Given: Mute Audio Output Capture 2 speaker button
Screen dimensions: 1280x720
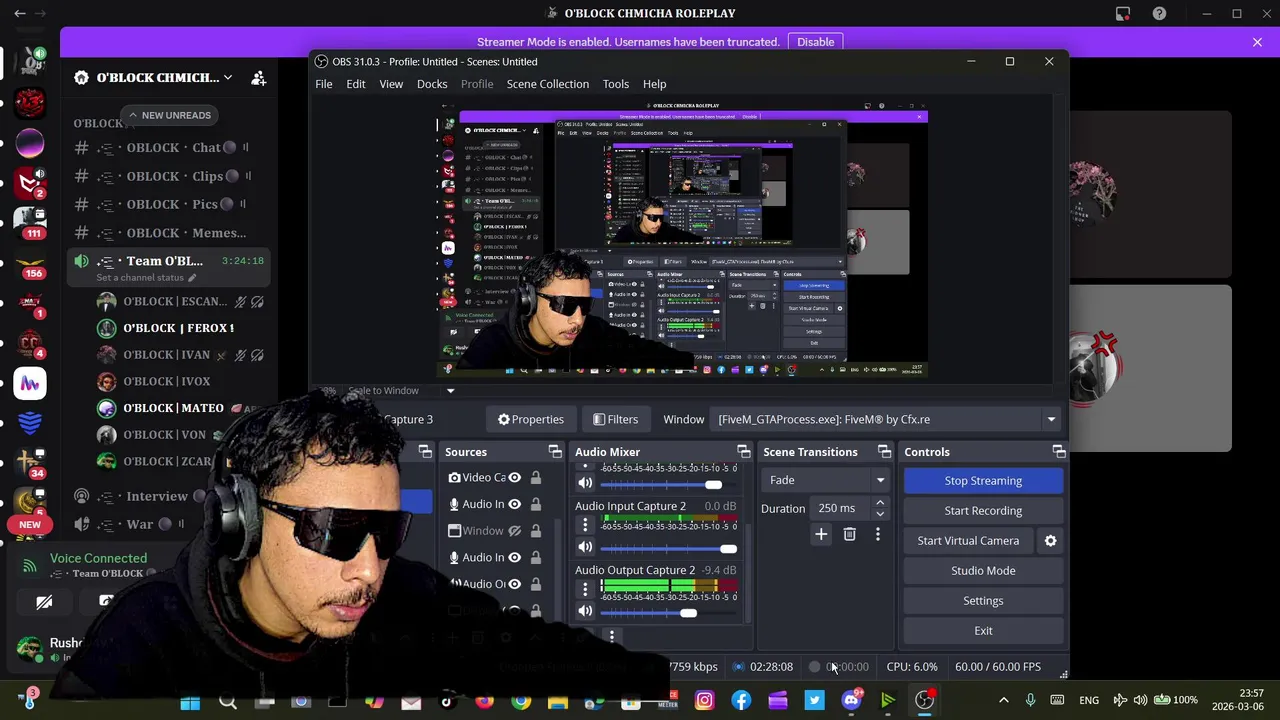Looking at the screenshot, I should coord(585,611).
